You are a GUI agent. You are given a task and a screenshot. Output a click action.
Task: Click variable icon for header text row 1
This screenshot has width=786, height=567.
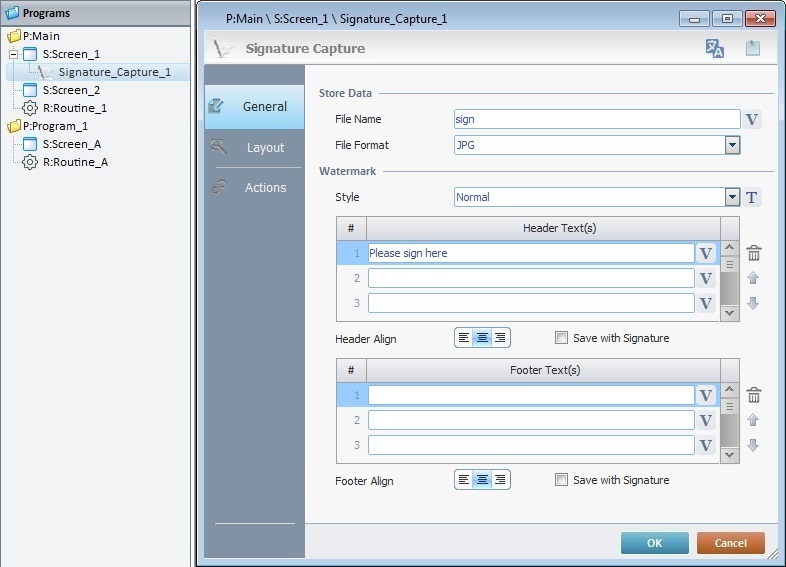tap(706, 254)
